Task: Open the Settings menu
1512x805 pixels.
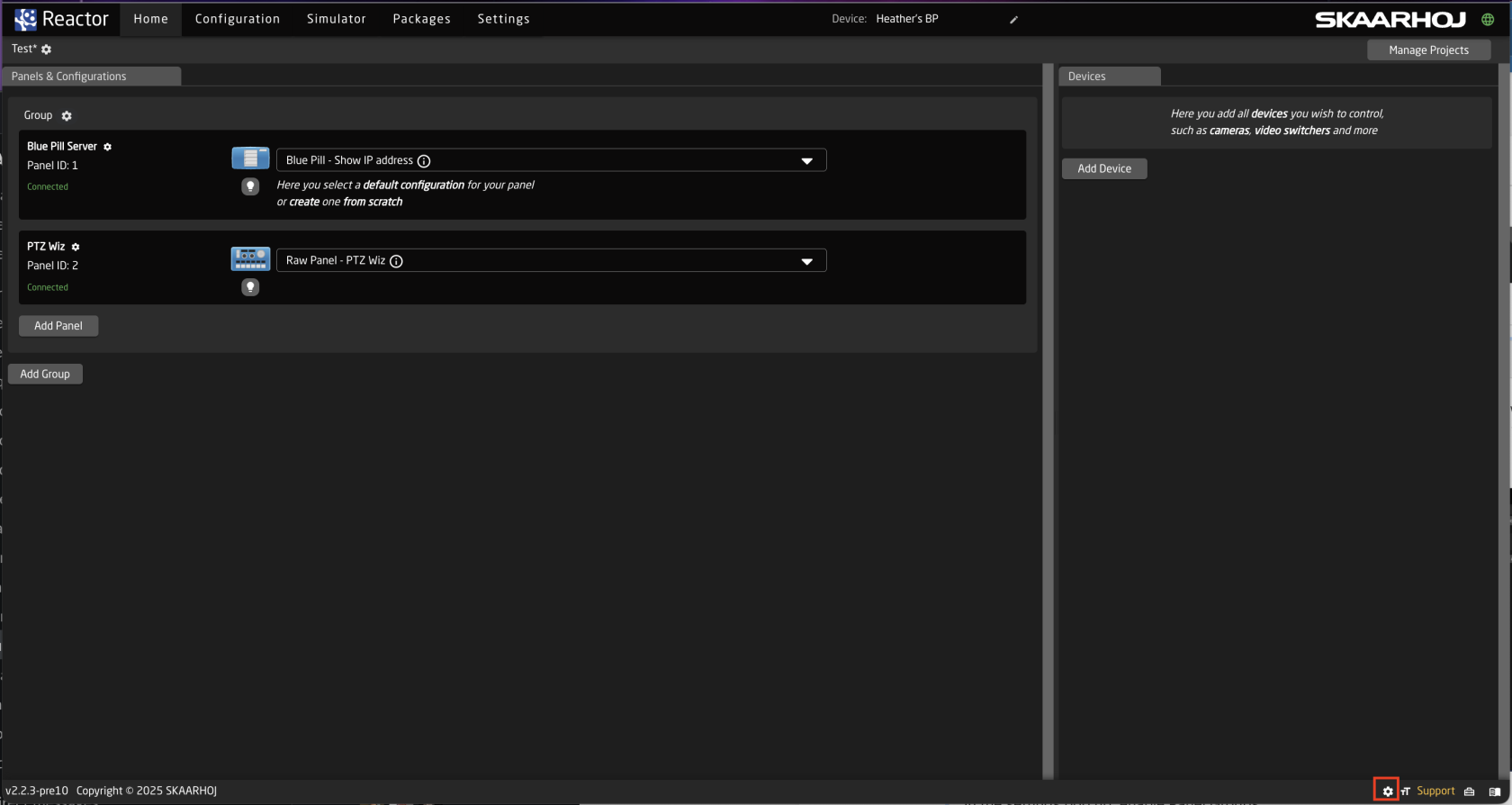Action: [x=504, y=19]
